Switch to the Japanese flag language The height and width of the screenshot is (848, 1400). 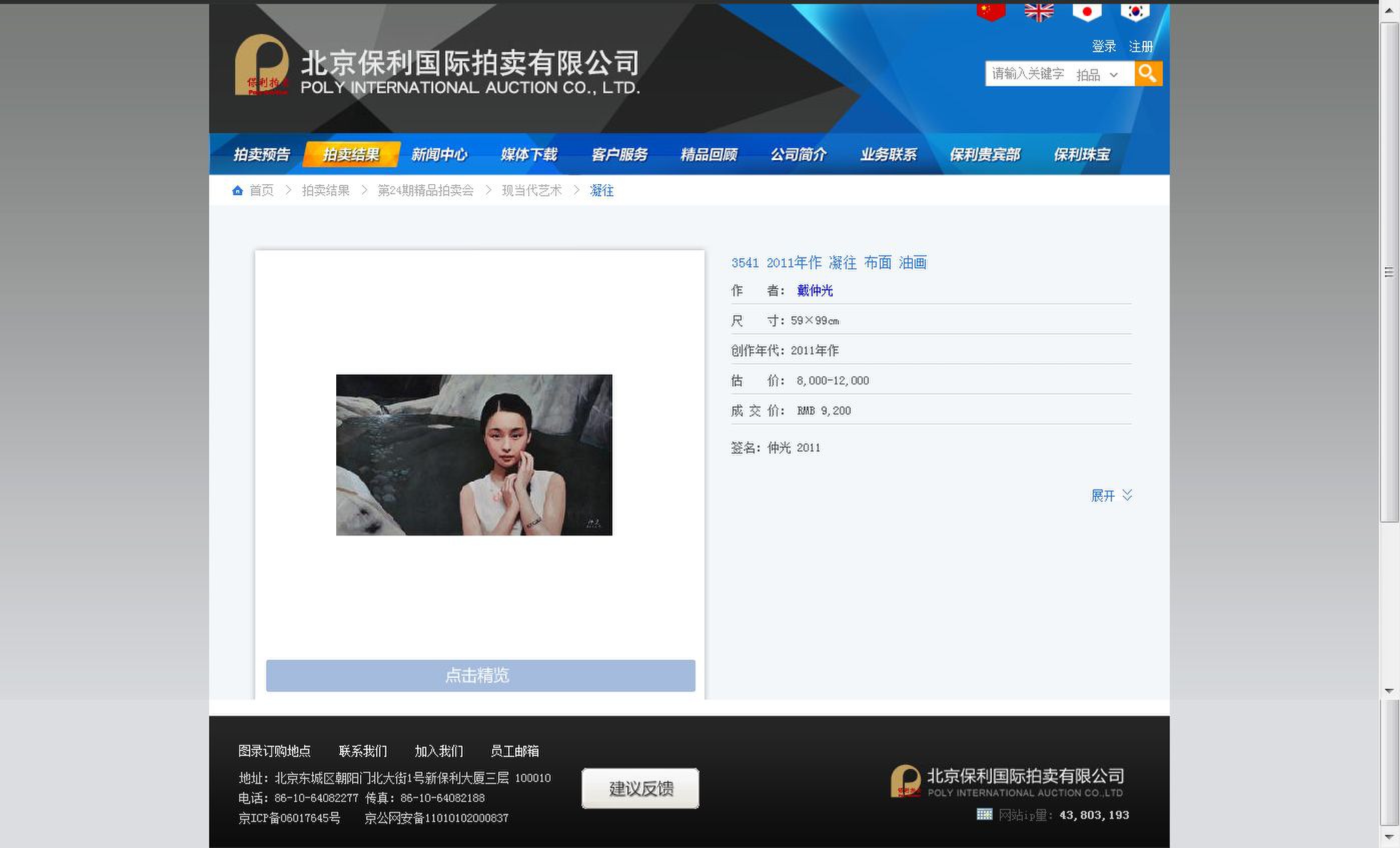pyautogui.click(x=1087, y=12)
